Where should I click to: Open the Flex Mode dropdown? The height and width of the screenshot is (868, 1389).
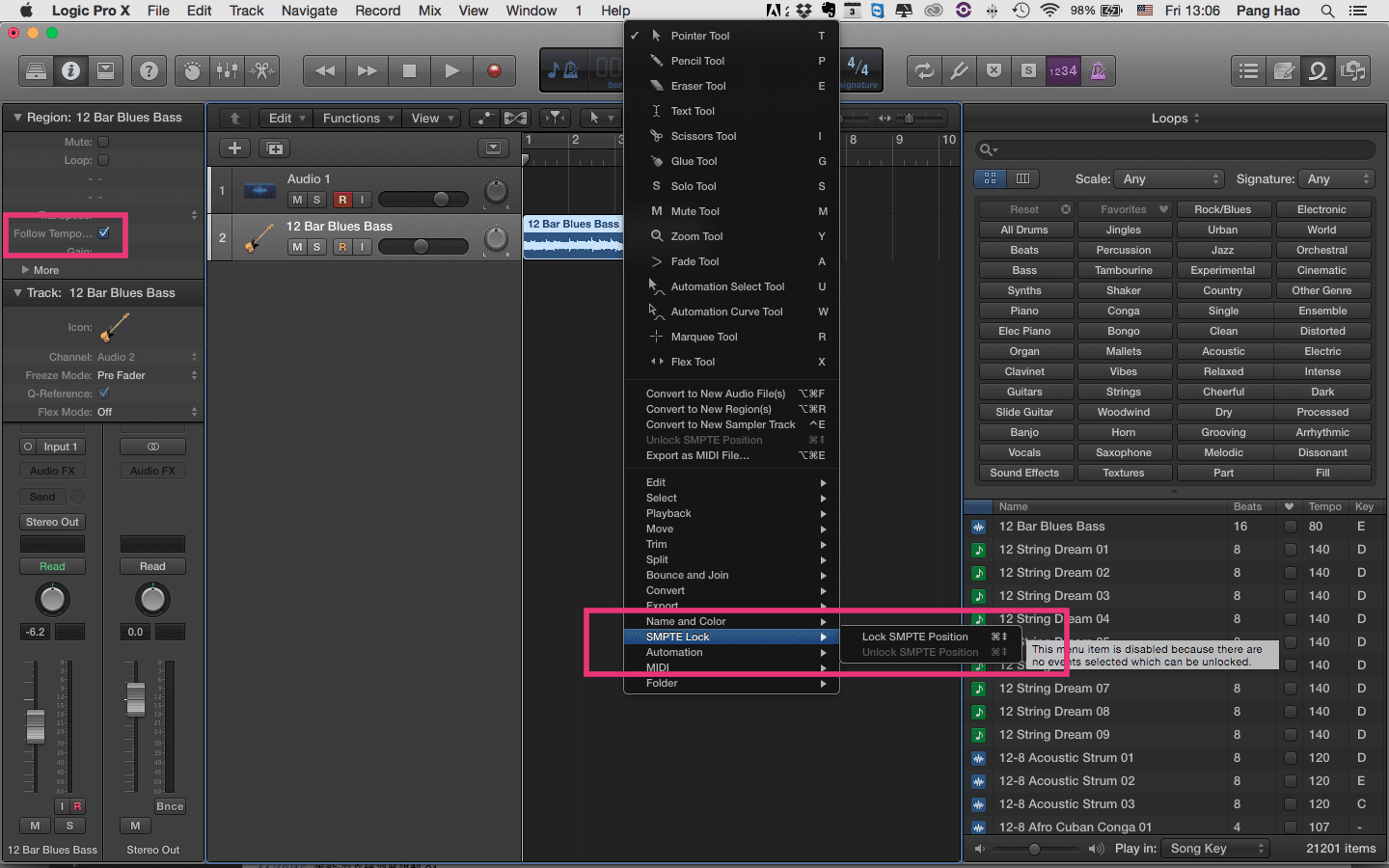click(147, 412)
